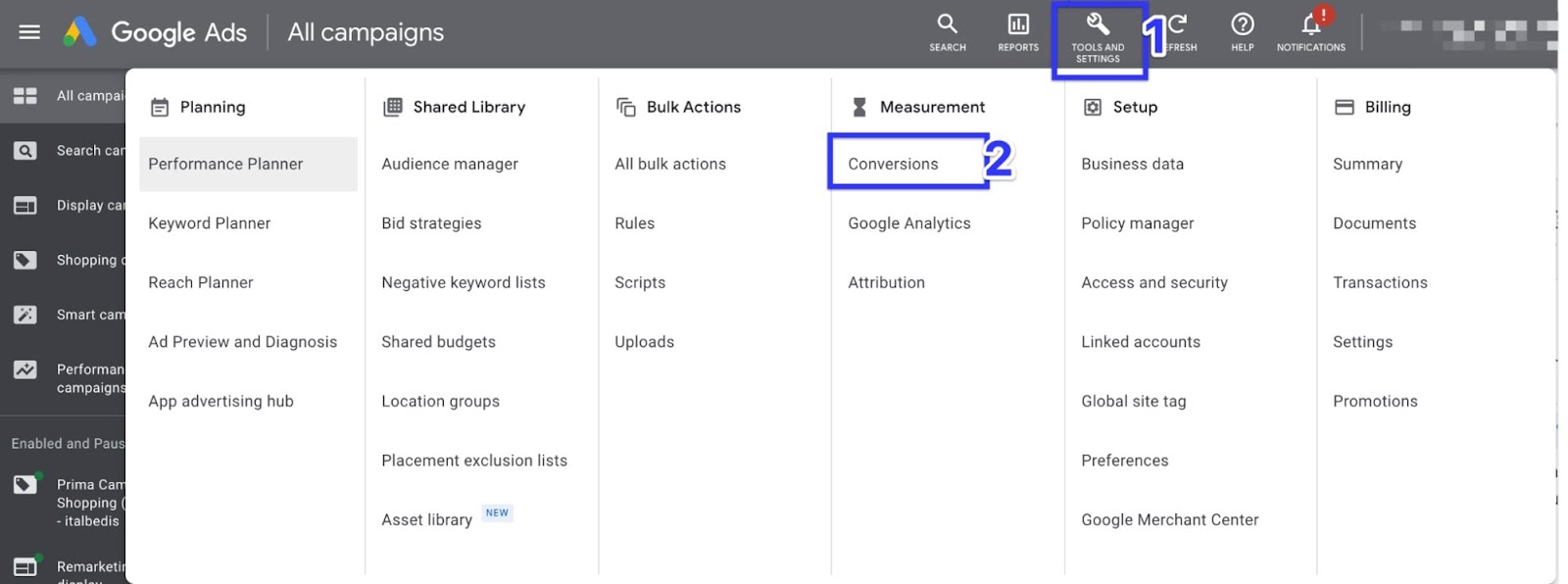The width and height of the screenshot is (1568, 584).
Task: Open the hamburger main menu
Action: pyautogui.click(x=29, y=32)
